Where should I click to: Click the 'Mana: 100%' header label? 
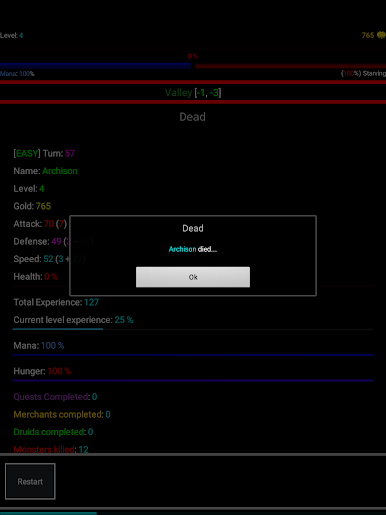(x=17, y=74)
